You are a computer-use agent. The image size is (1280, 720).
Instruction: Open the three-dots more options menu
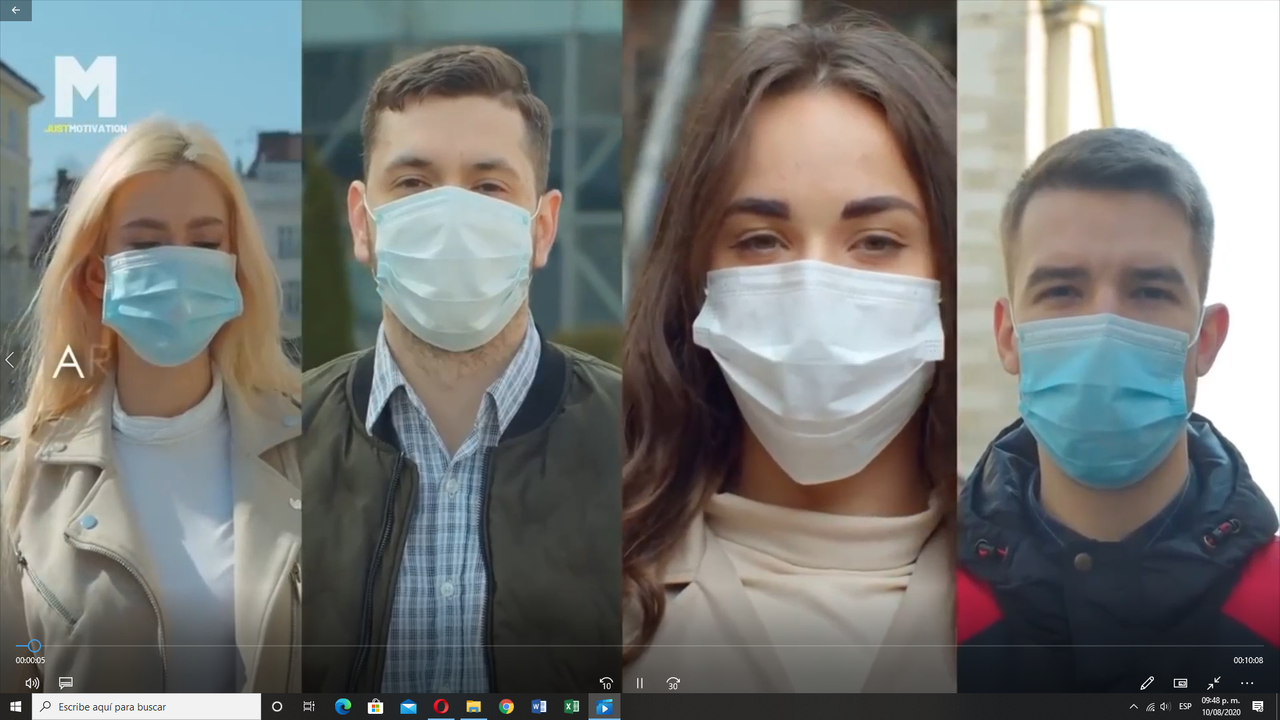[x=1247, y=683]
